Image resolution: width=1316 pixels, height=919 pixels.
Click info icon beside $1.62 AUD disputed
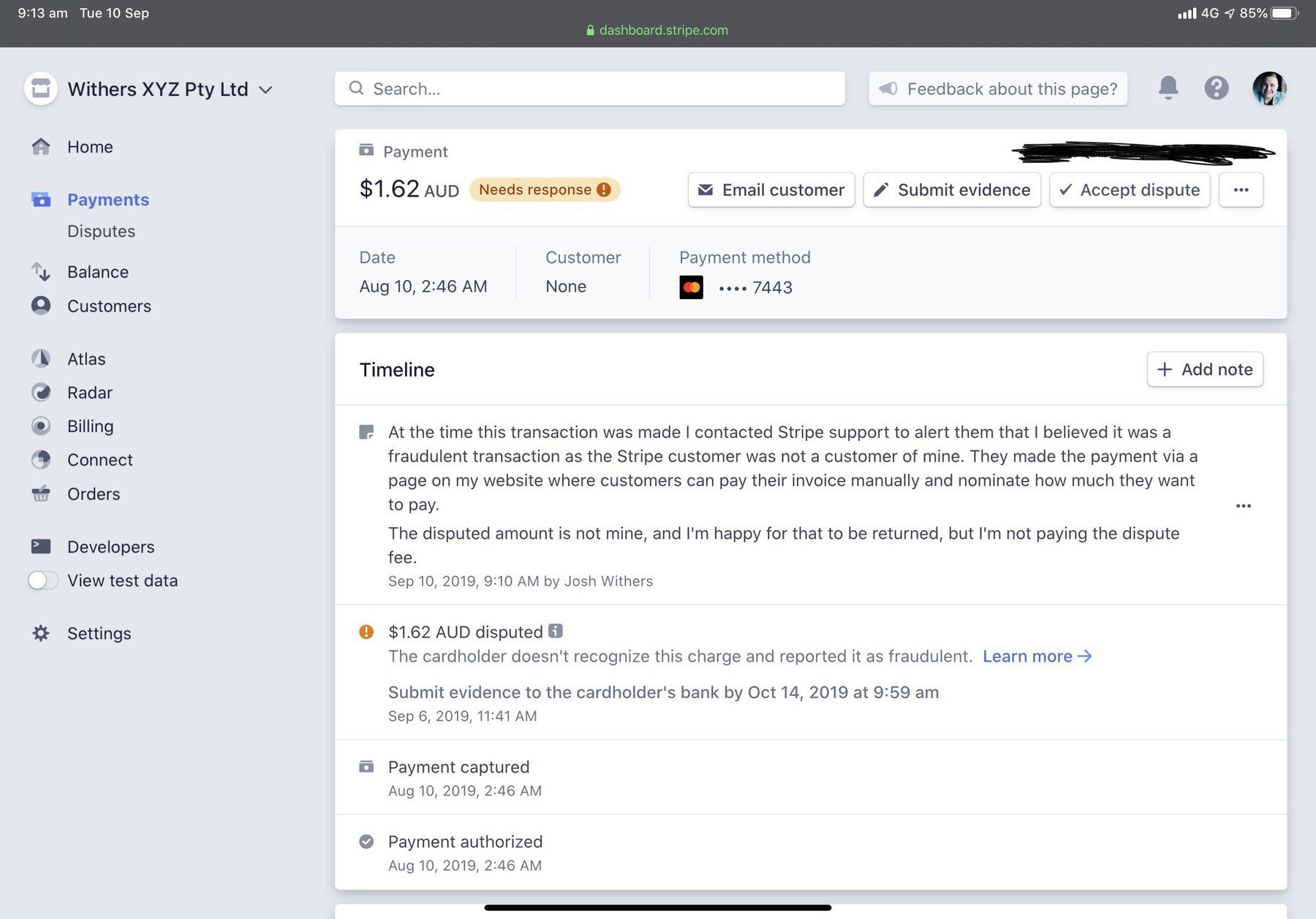[x=556, y=631]
